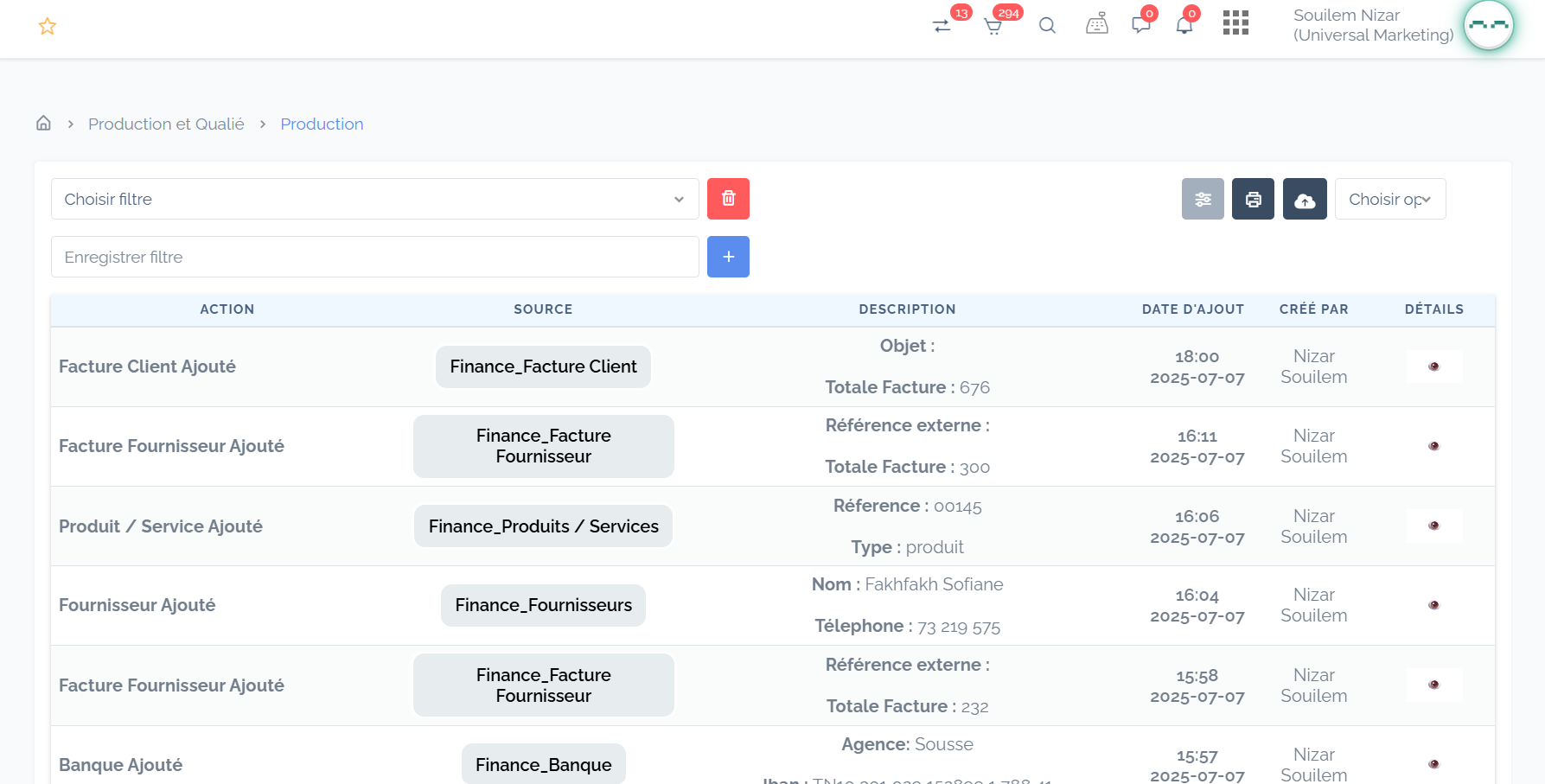
Task: Click the Finance_Facture Client source tag
Action: click(x=543, y=367)
